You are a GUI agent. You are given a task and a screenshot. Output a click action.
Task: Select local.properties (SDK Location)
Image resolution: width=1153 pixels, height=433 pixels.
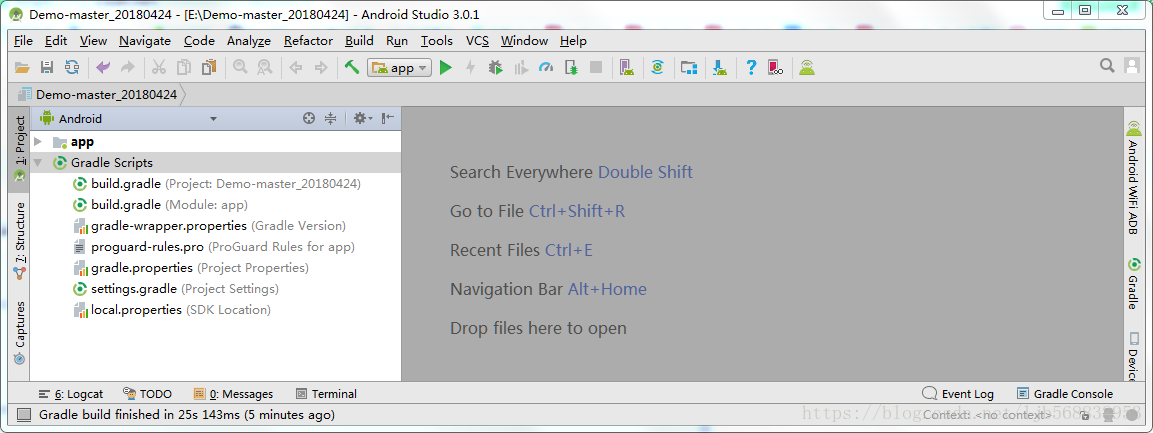point(171,309)
